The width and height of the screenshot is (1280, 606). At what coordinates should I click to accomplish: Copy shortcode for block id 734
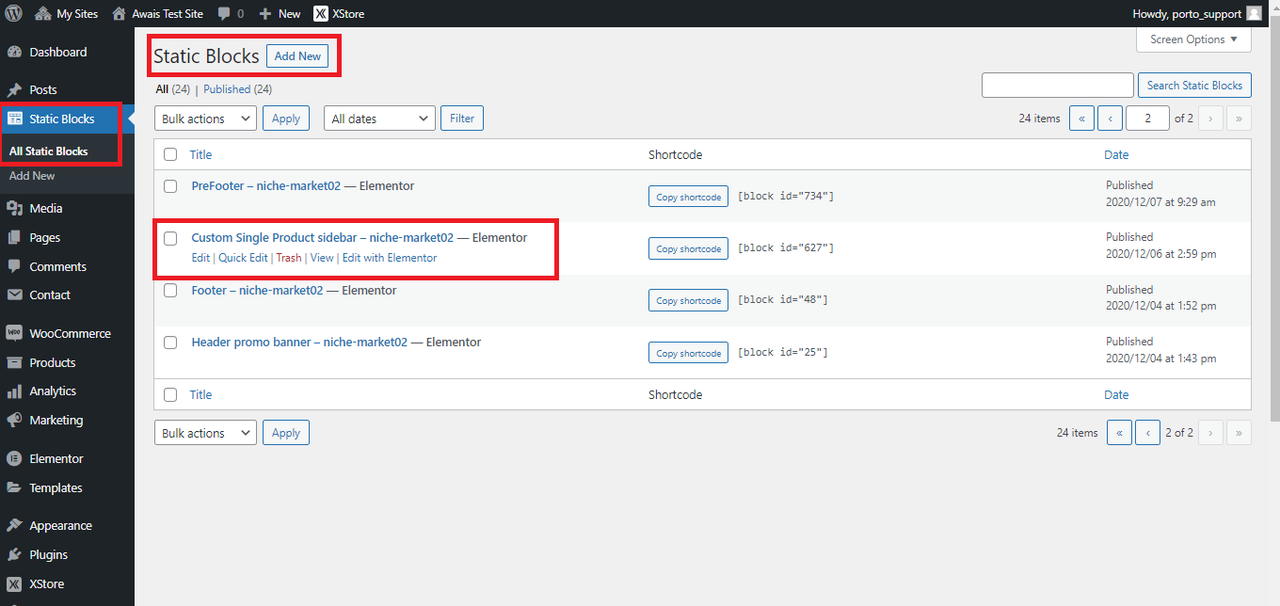[688, 197]
